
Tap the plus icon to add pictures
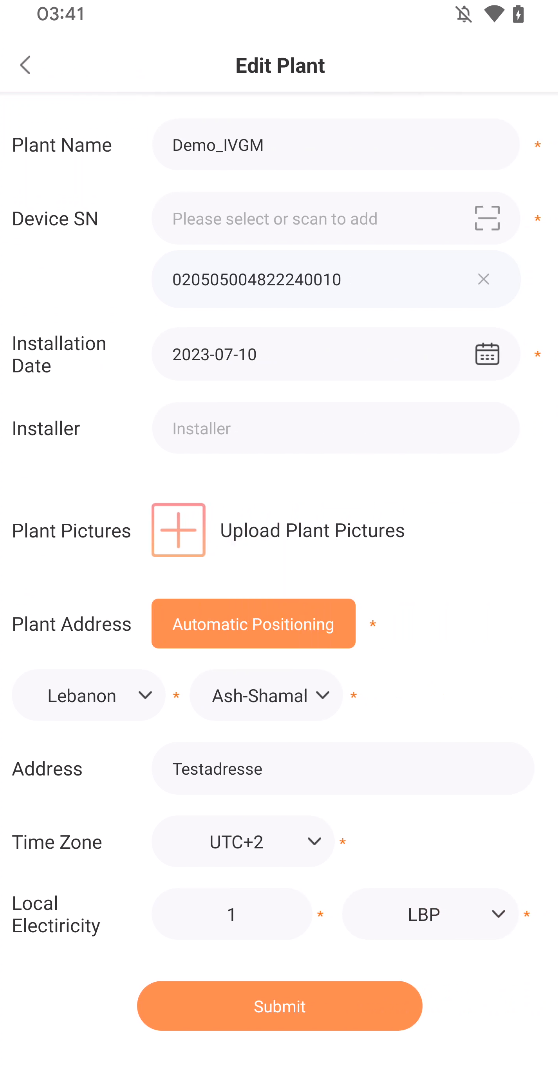[x=179, y=530]
